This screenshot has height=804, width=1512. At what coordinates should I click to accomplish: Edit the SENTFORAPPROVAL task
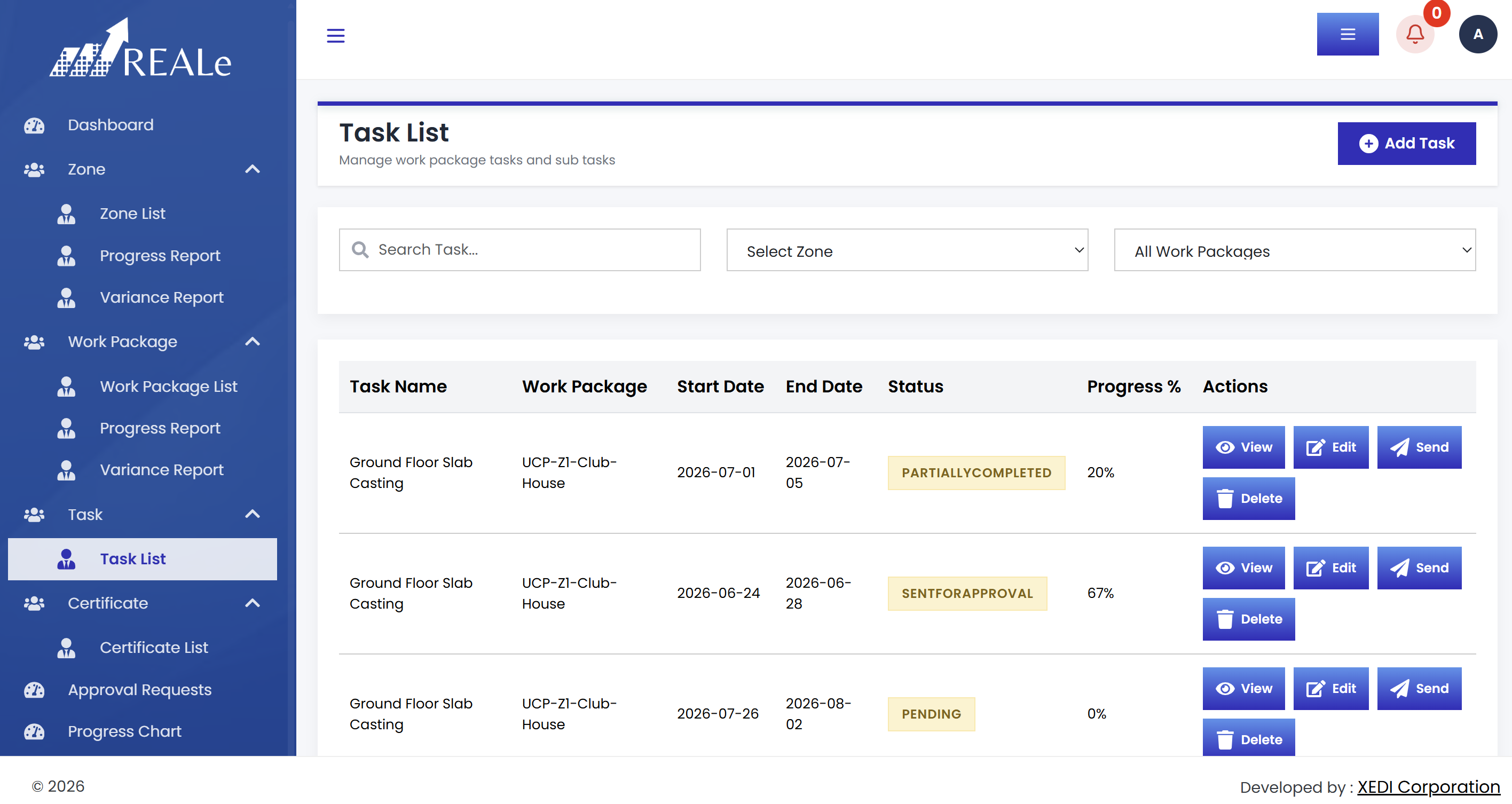click(x=1330, y=569)
